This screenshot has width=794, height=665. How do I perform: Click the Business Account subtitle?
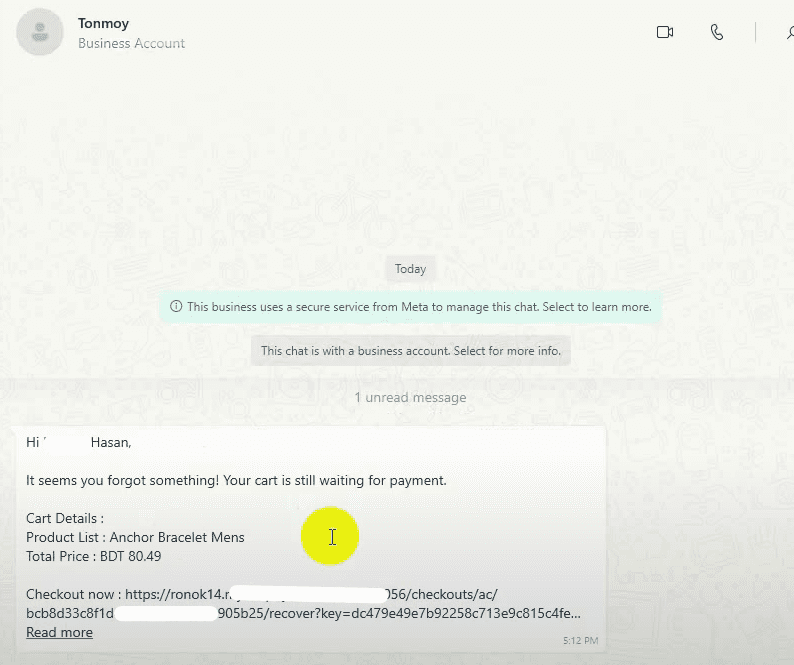click(131, 44)
